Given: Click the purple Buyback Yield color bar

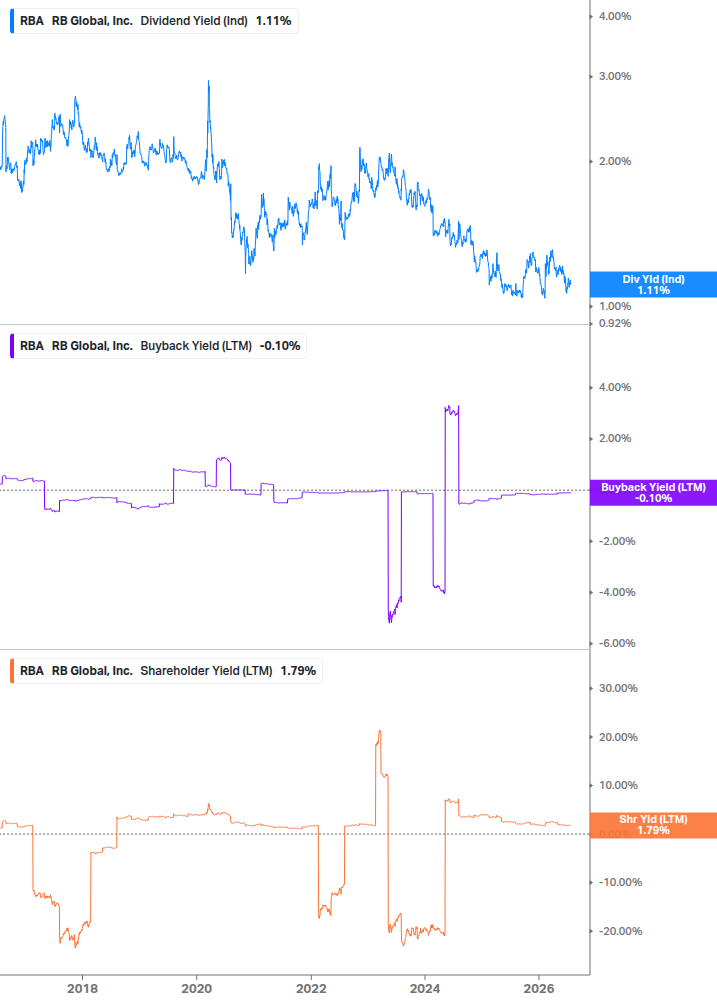Looking at the screenshot, I should (12, 345).
